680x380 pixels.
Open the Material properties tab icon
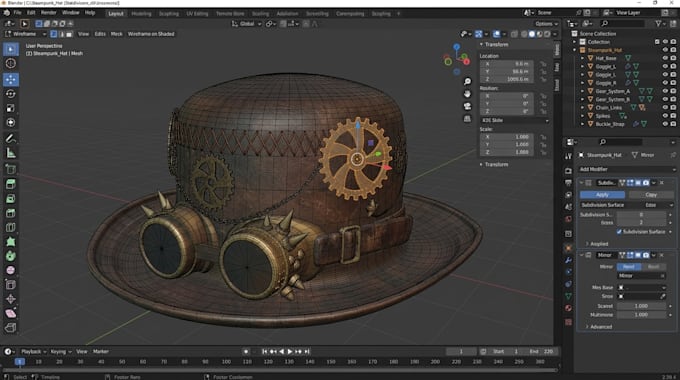point(569,308)
